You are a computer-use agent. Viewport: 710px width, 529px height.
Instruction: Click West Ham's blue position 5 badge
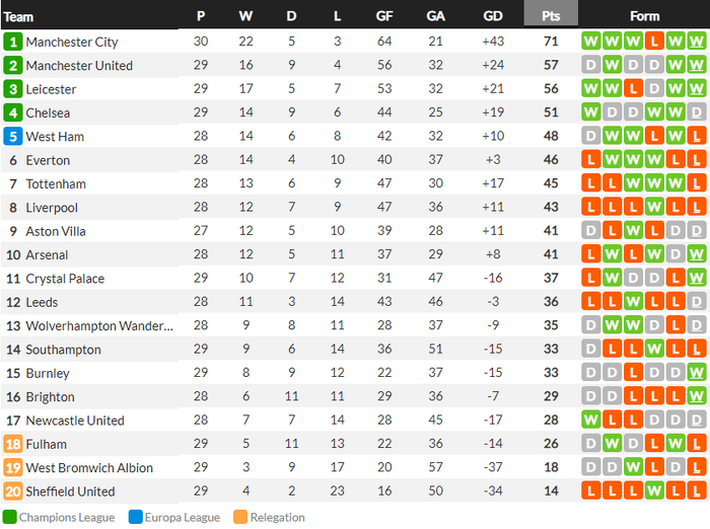point(13,136)
